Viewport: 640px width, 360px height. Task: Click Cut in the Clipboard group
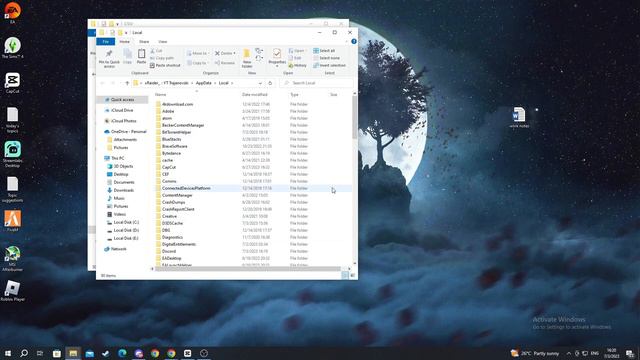(156, 51)
